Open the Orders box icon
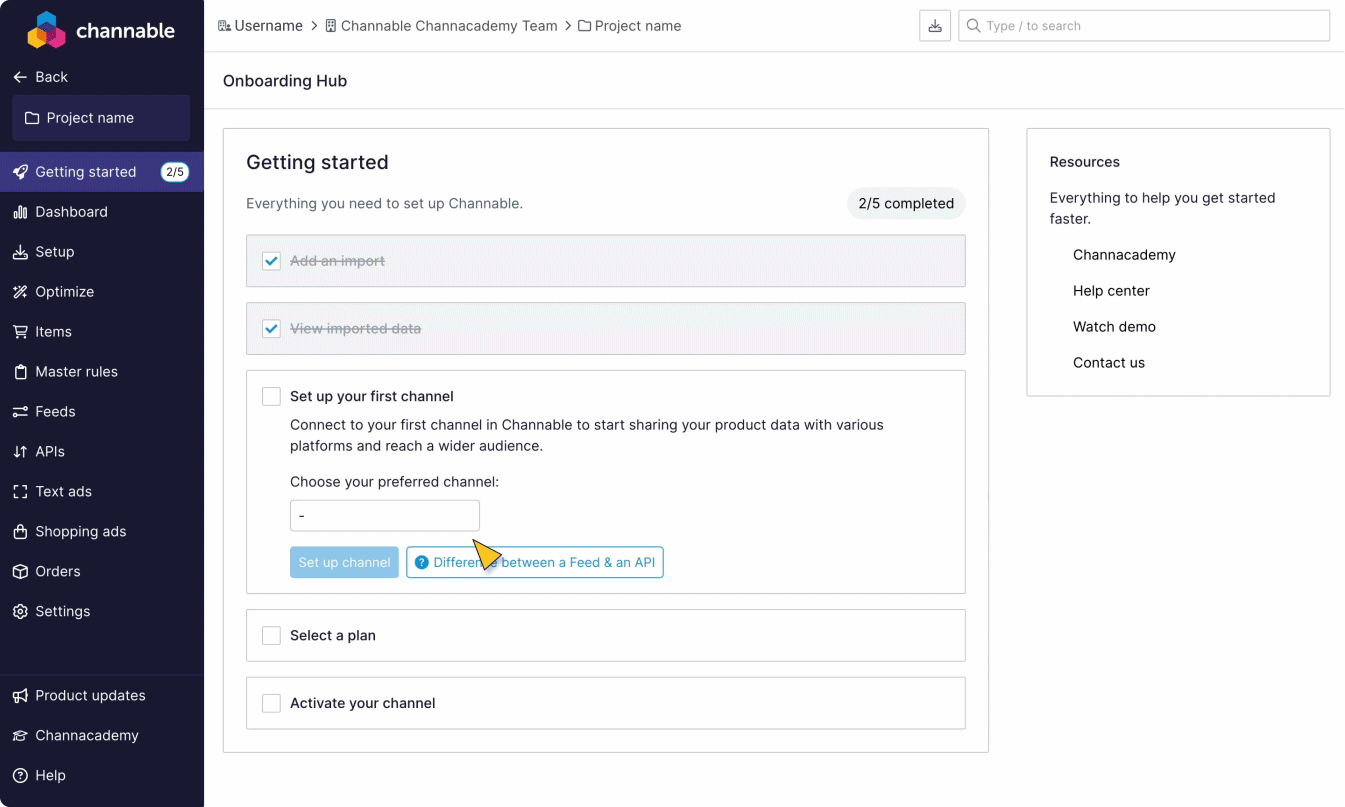This screenshot has width=1345, height=807. [x=20, y=572]
